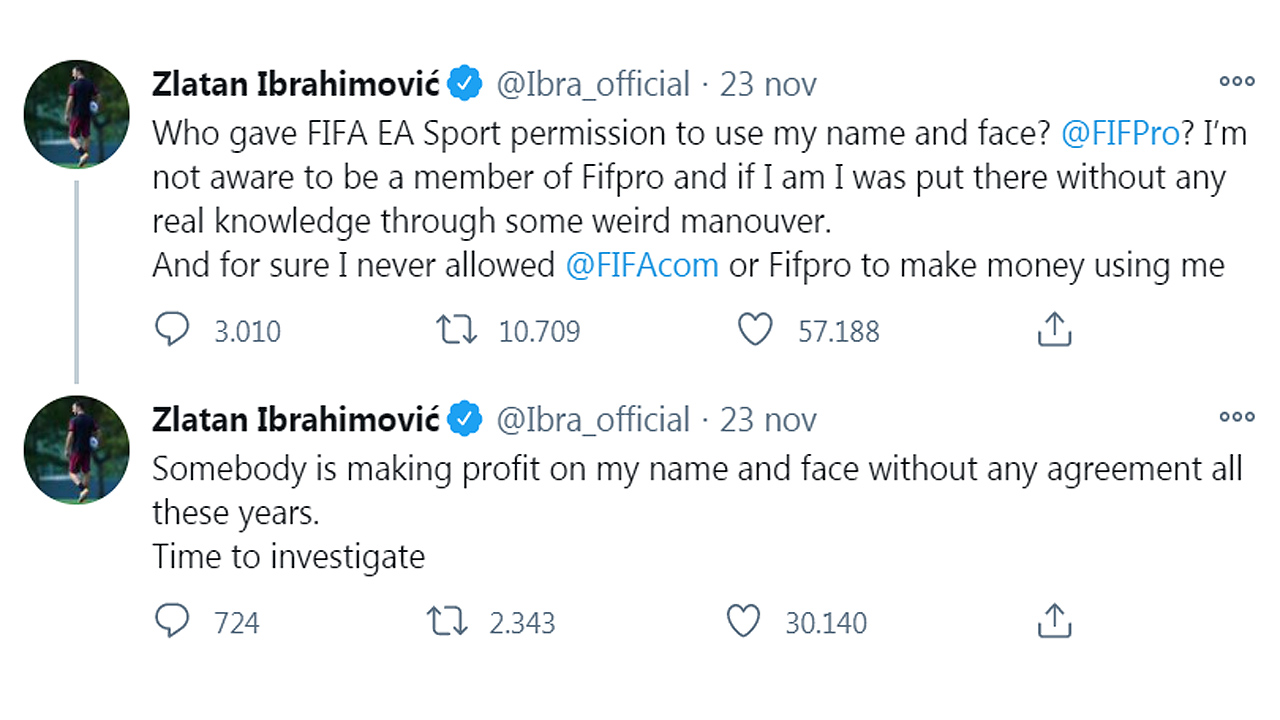The width and height of the screenshot is (1280, 720).
Task: Reply to the 'Time to investigate' tweet
Action: point(173,622)
